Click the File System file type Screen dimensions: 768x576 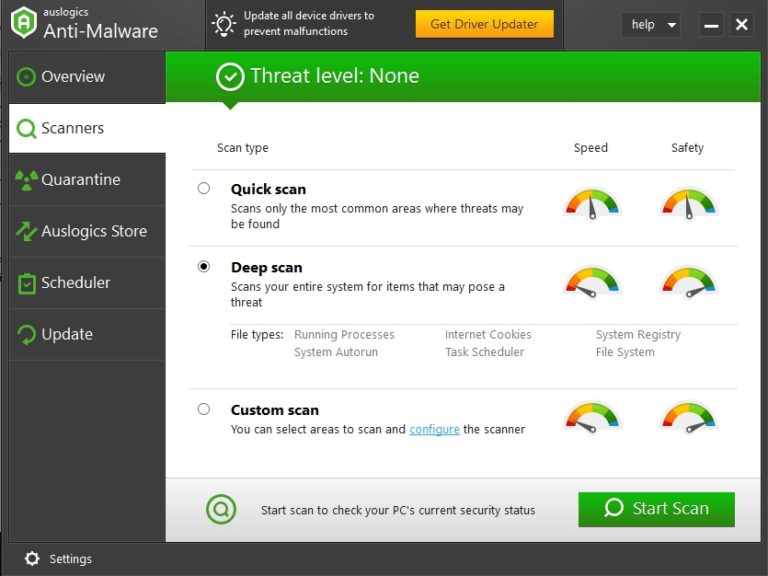click(x=625, y=352)
